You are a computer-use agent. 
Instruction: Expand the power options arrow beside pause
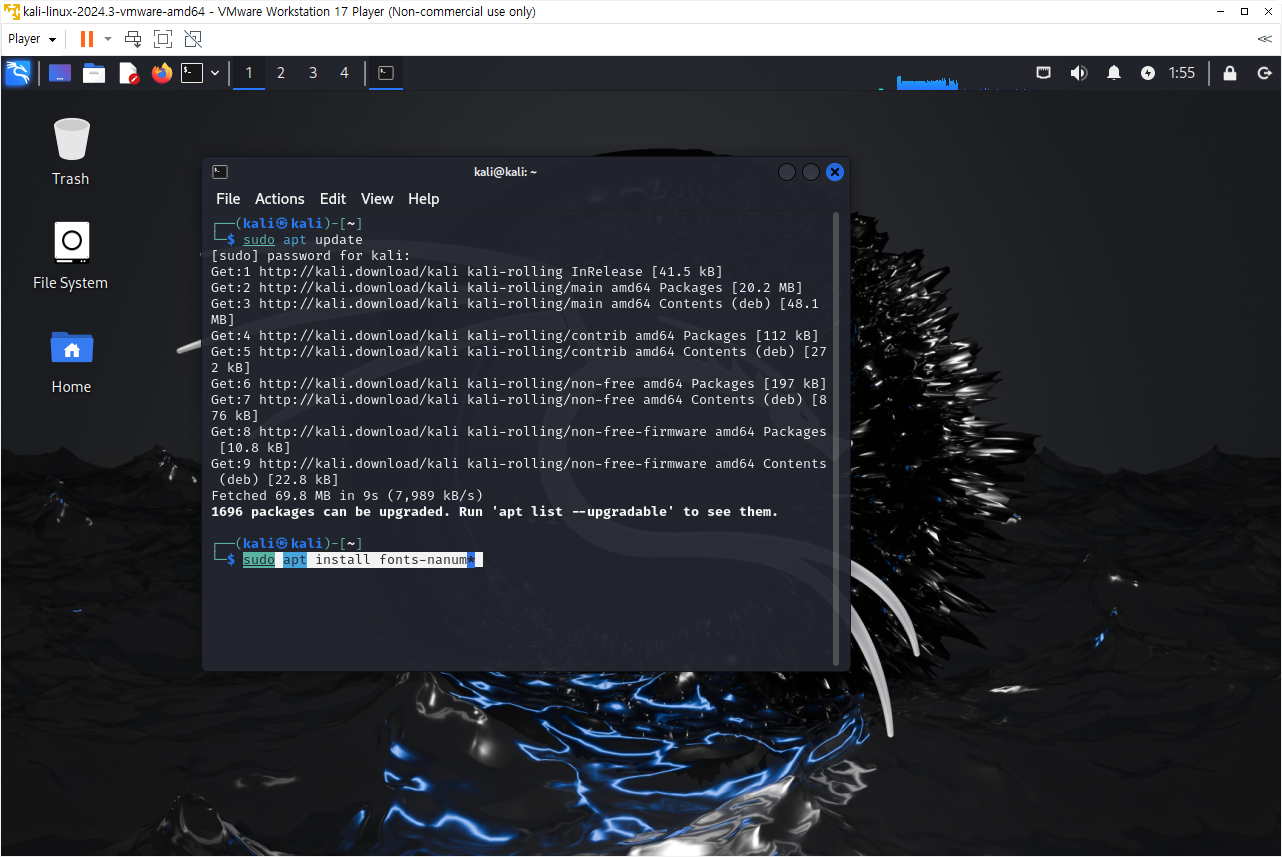click(x=107, y=39)
